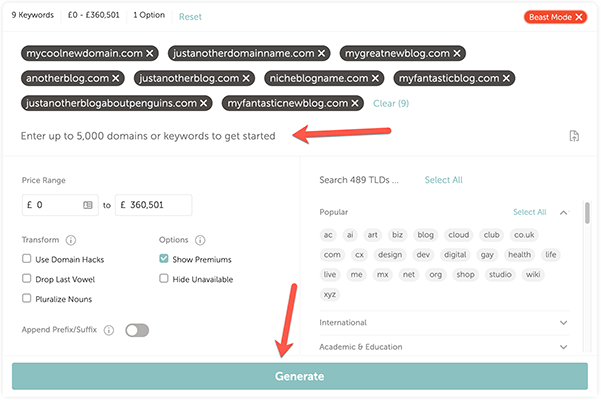Select the com TLD chip
601x400 pixels.
[332, 255]
